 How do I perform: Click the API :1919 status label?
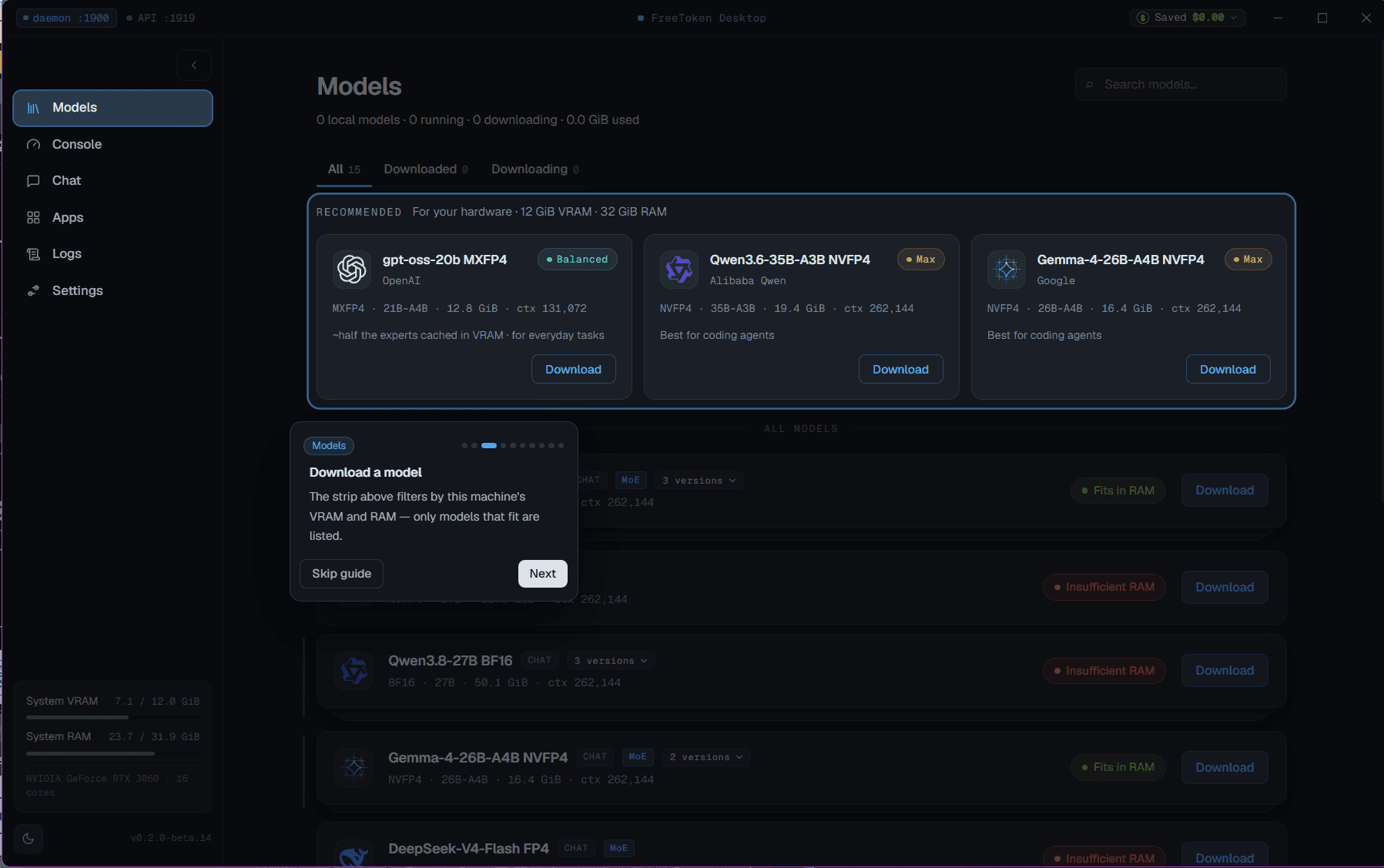[161, 18]
